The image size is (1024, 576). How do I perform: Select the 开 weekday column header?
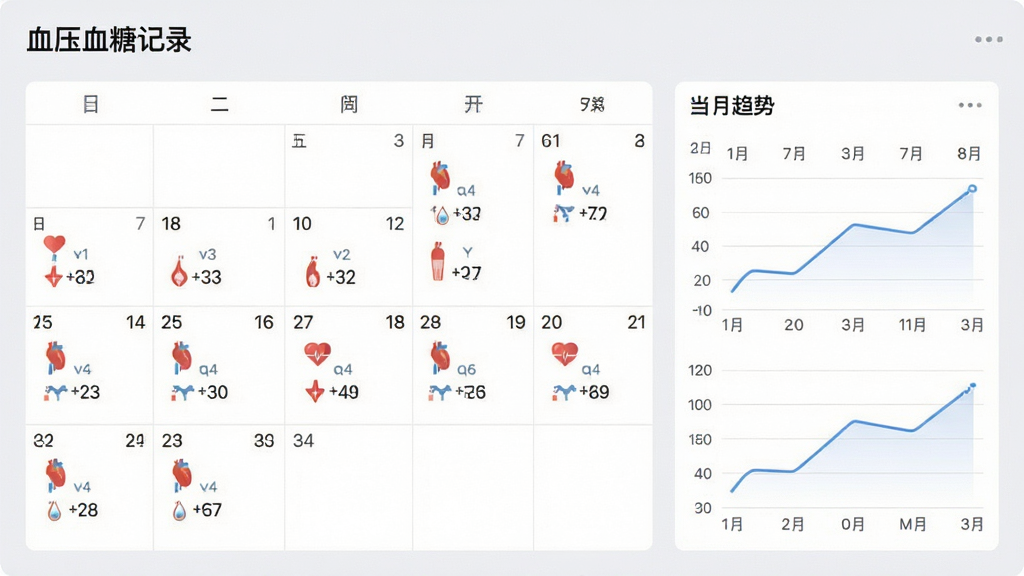point(473,104)
